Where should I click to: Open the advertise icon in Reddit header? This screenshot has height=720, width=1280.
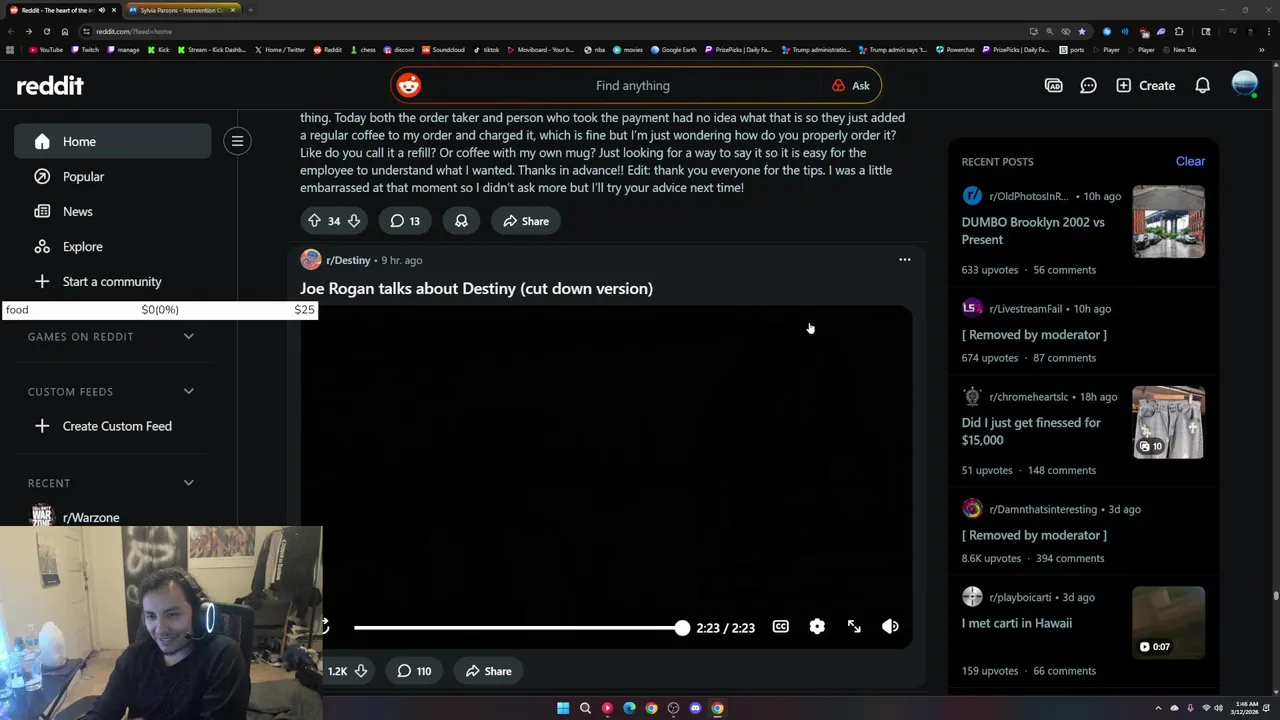pos(1053,85)
